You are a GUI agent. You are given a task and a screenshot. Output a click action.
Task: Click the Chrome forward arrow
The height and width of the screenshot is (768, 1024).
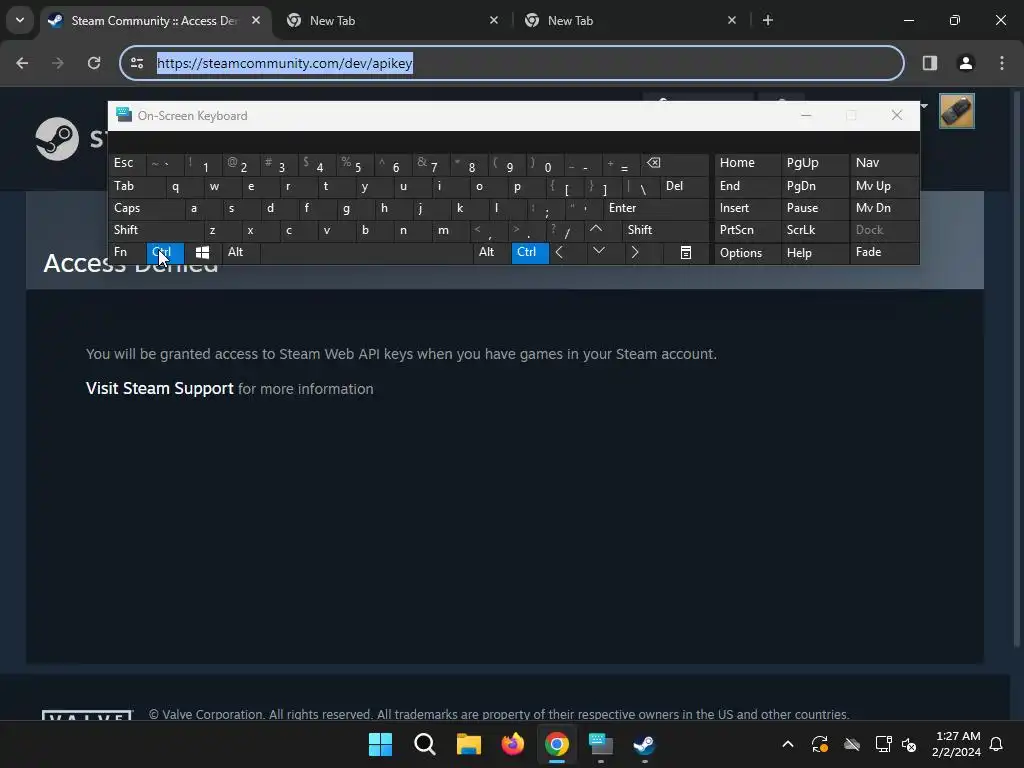click(x=57, y=63)
